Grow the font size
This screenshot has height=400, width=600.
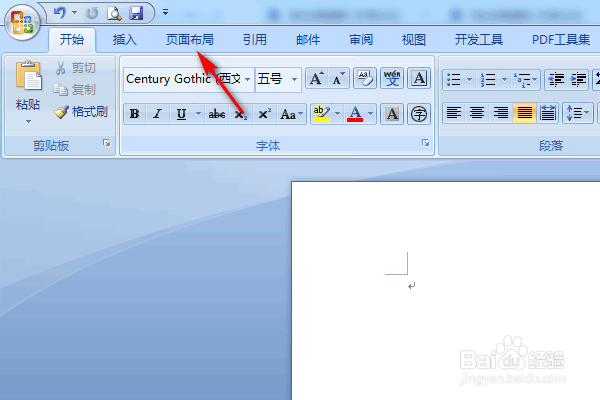point(317,78)
